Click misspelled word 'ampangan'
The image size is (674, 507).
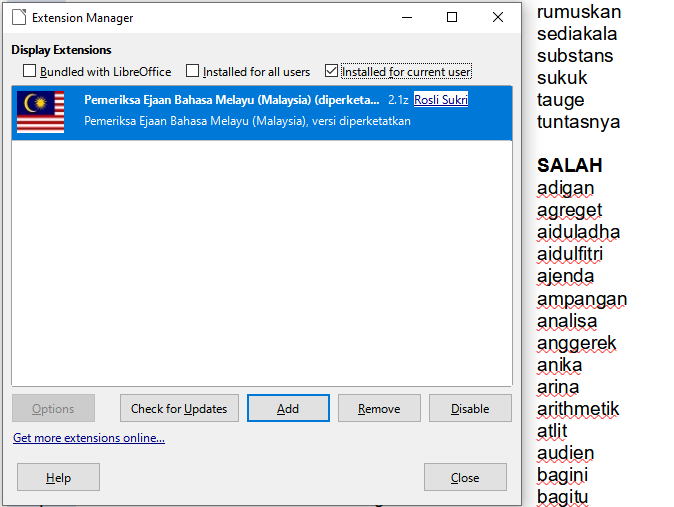582,299
